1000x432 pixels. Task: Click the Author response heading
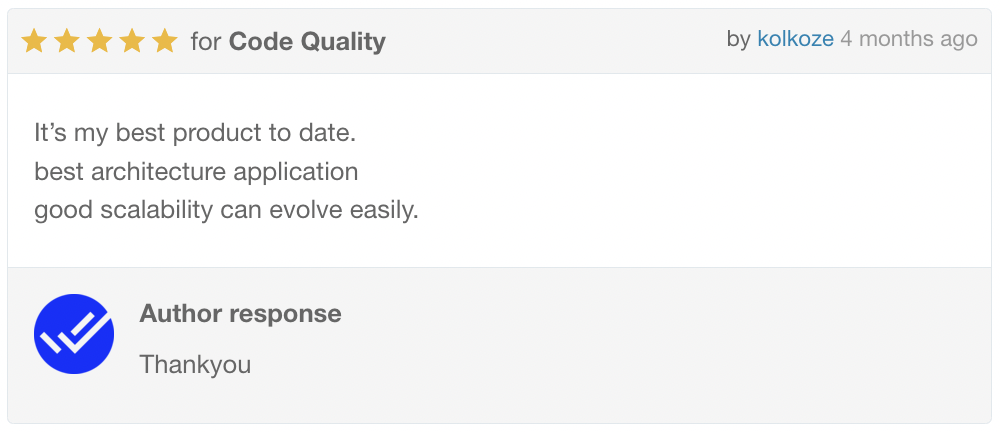click(x=240, y=313)
